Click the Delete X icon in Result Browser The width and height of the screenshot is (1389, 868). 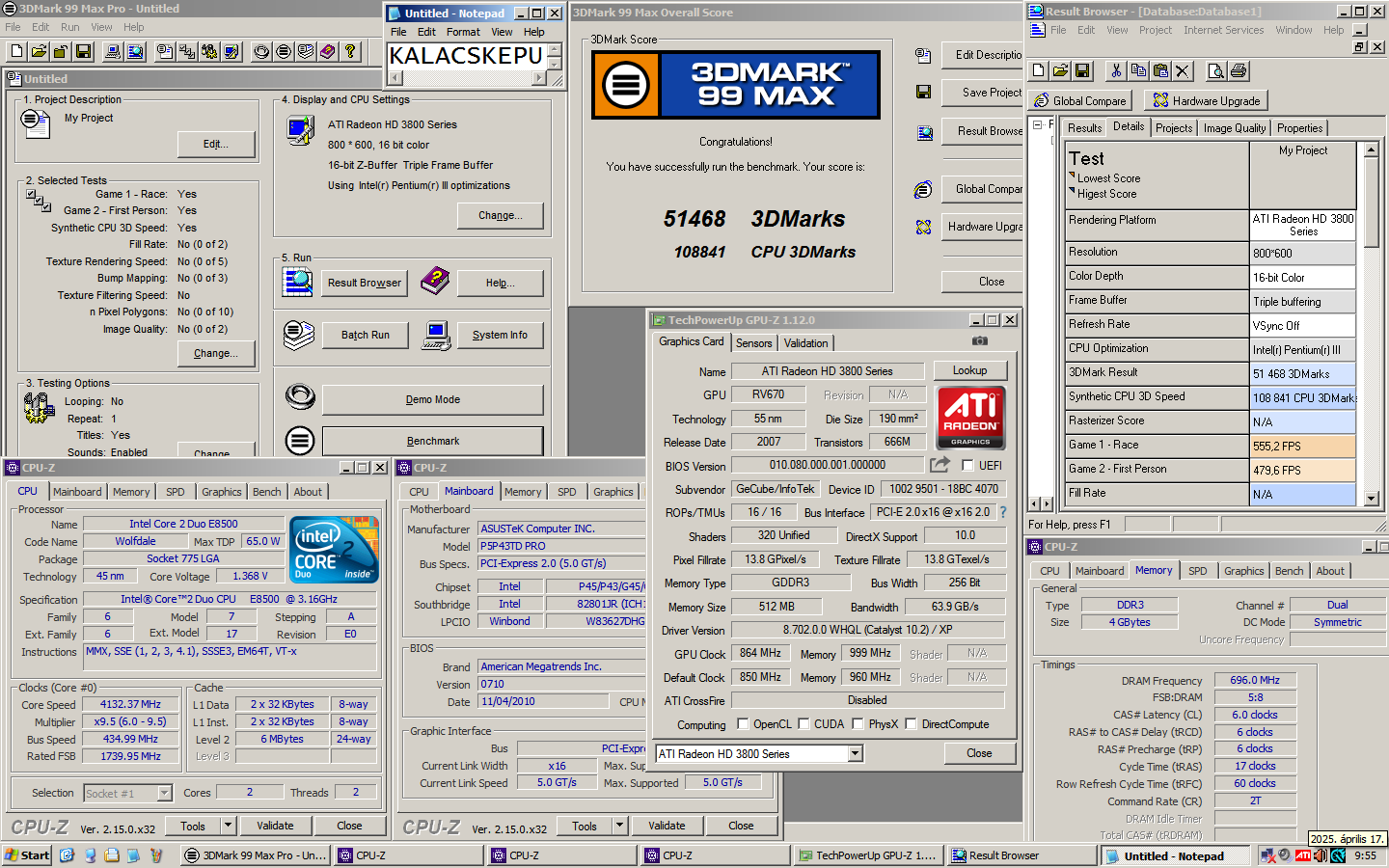(x=1183, y=70)
